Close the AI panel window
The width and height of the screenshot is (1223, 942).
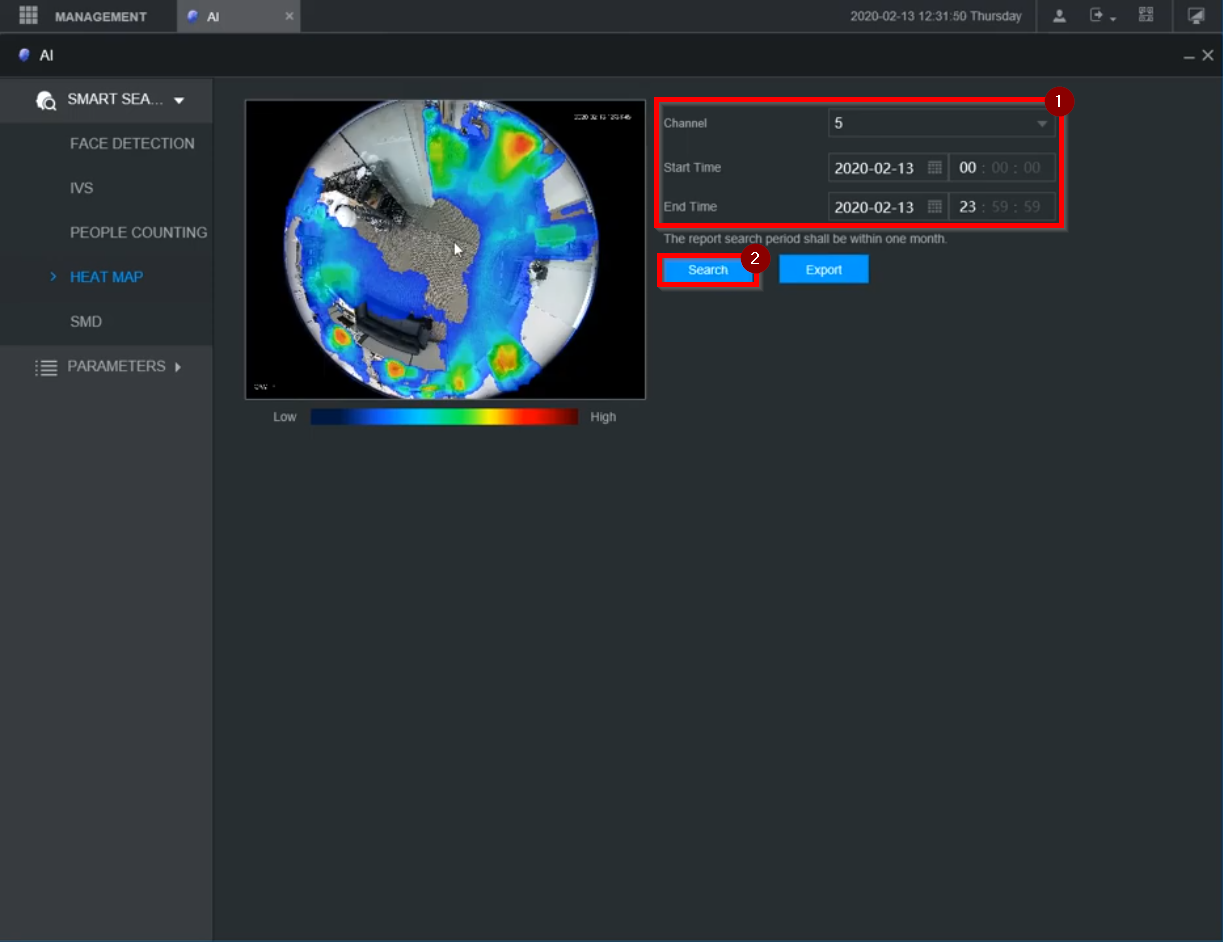pos(1208,56)
